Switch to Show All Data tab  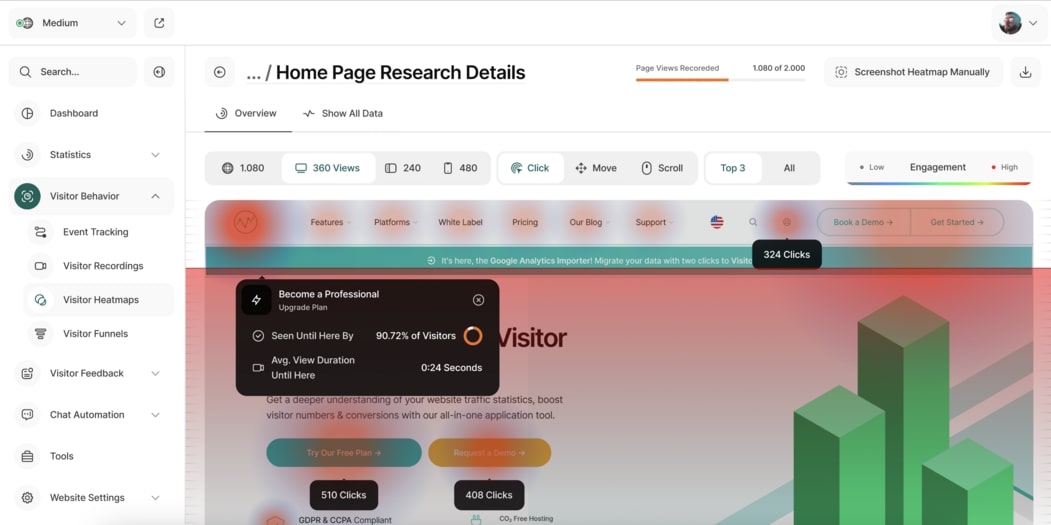[x=343, y=113]
